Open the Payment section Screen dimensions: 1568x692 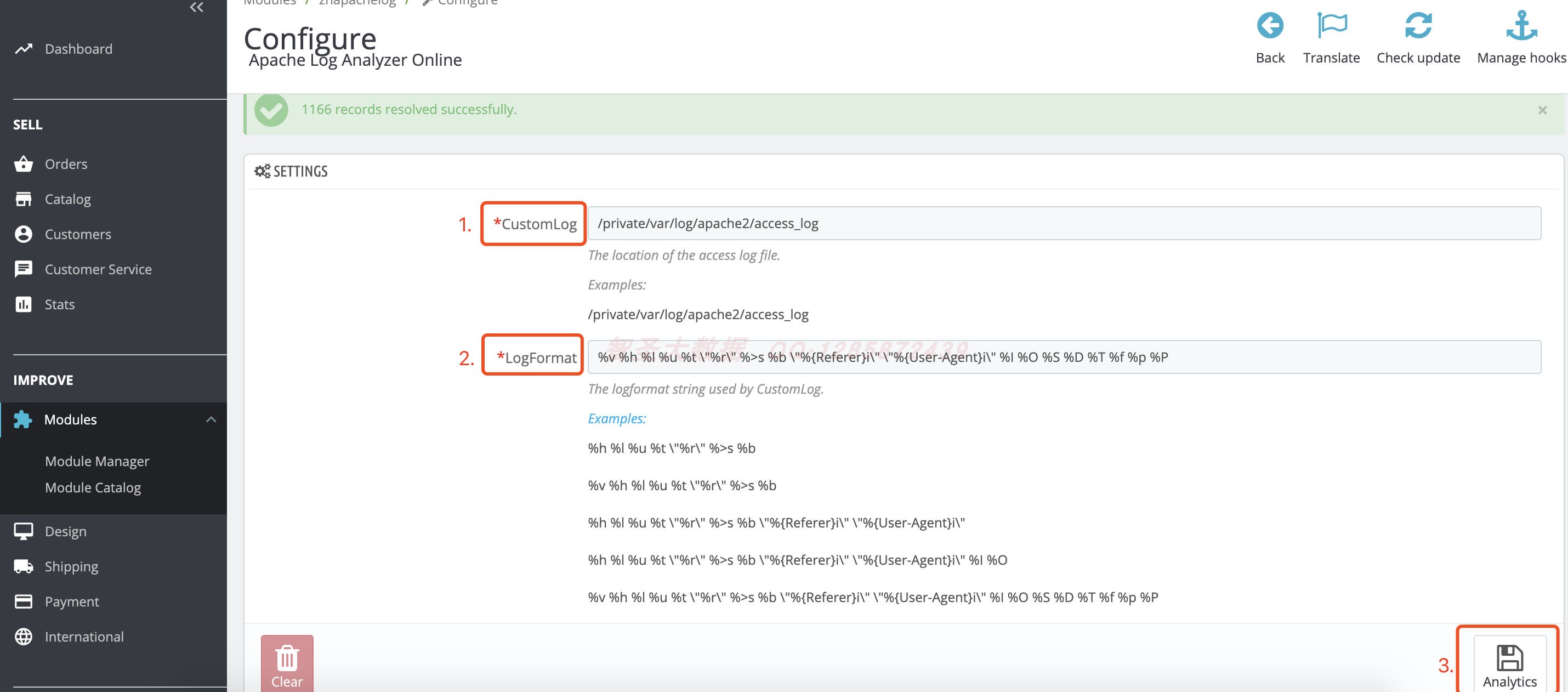[72, 602]
